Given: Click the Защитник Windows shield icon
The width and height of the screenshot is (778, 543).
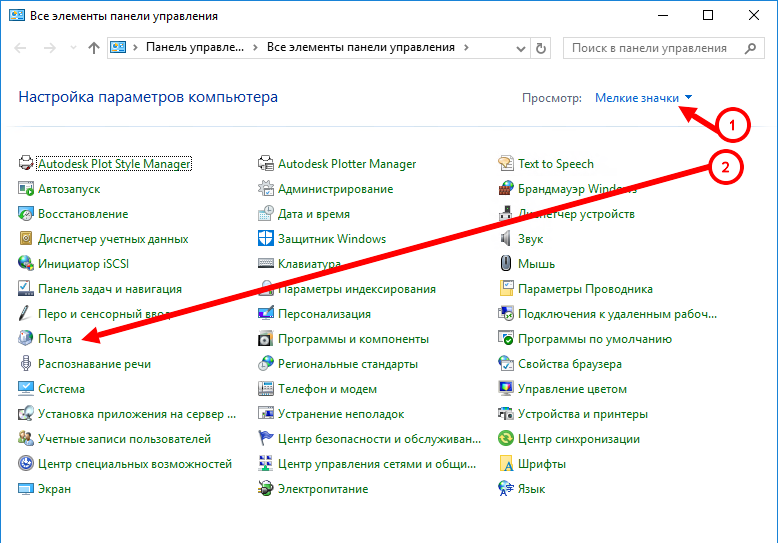Looking at the screenshot, I should pyautogui.click(x=267, y=239).
